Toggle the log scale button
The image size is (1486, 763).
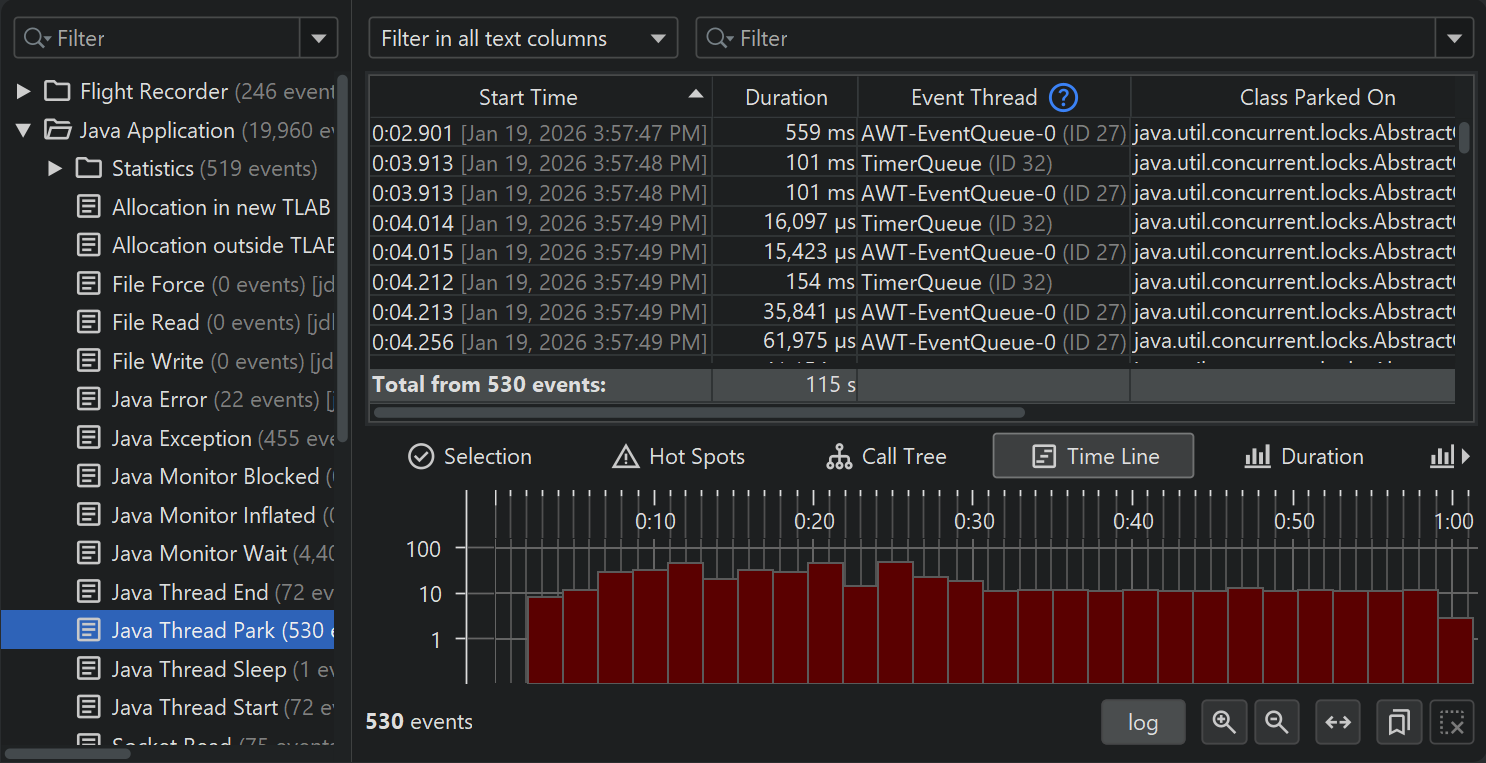[x=1142, y=722]
